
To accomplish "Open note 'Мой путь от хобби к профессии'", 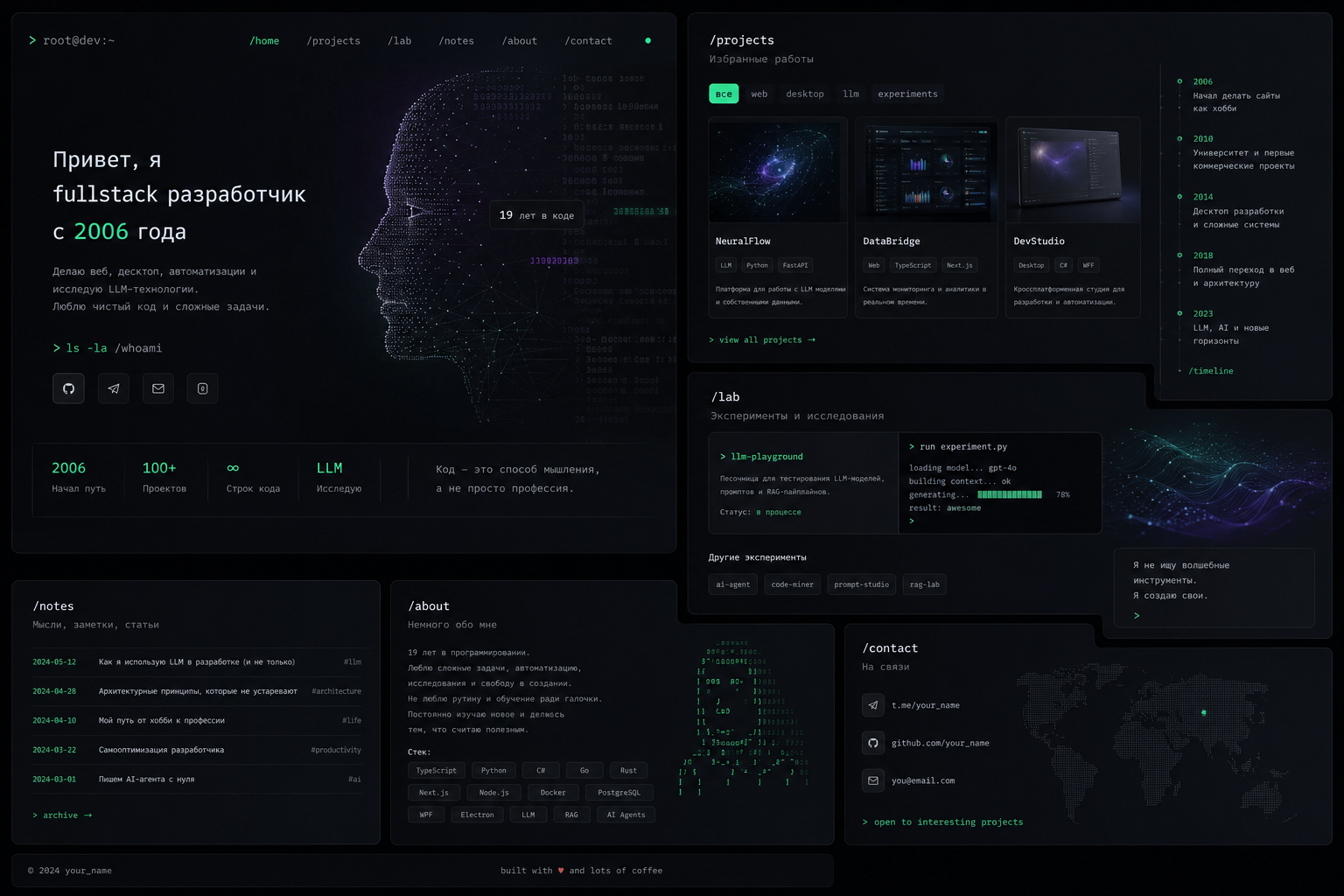I will coord(197,721).
